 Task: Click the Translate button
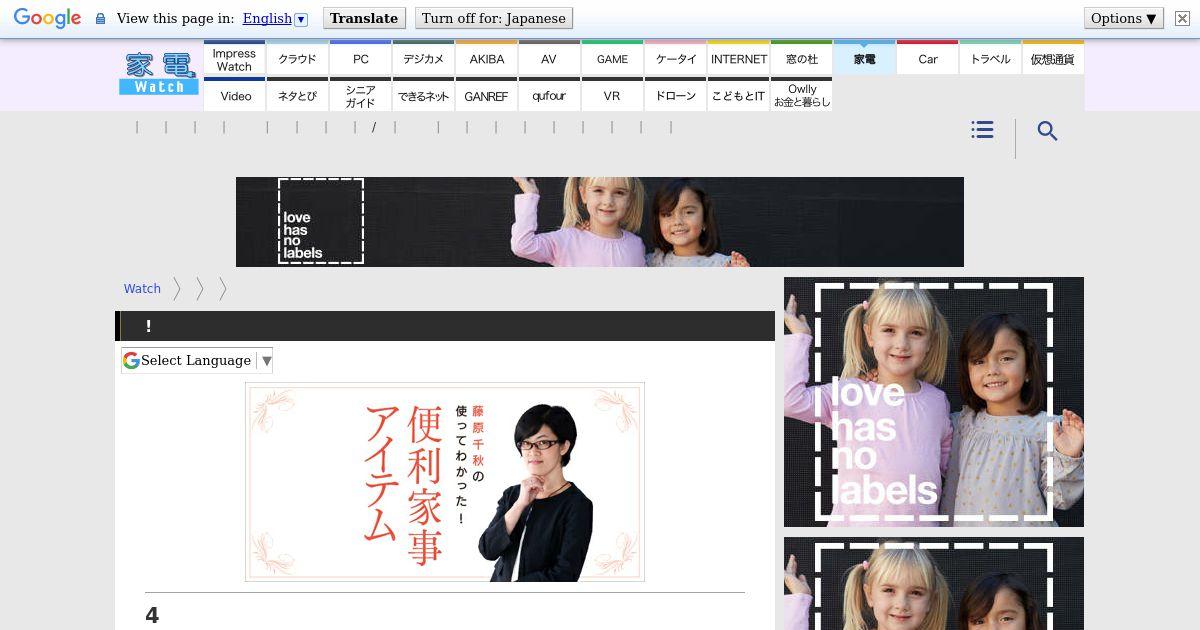pyautogui.click(x=364, y=18)
